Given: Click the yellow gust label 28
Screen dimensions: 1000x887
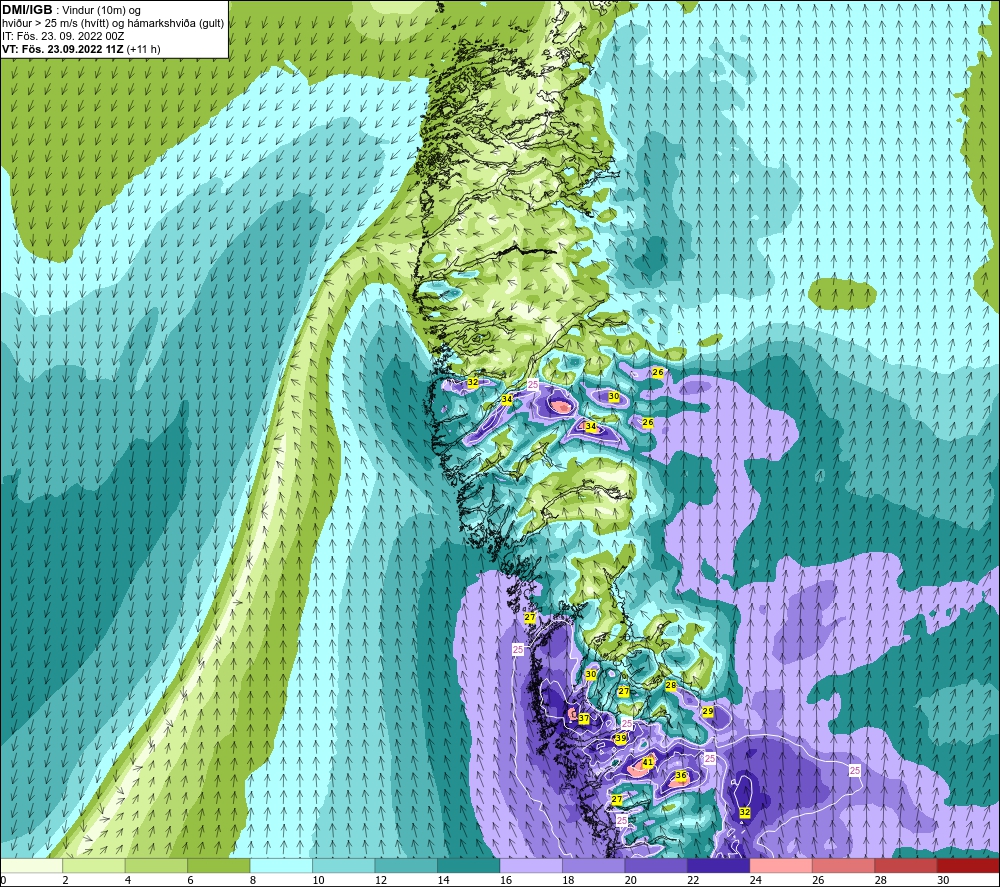Looking at the screenshot, I should (x=671, y=685).
